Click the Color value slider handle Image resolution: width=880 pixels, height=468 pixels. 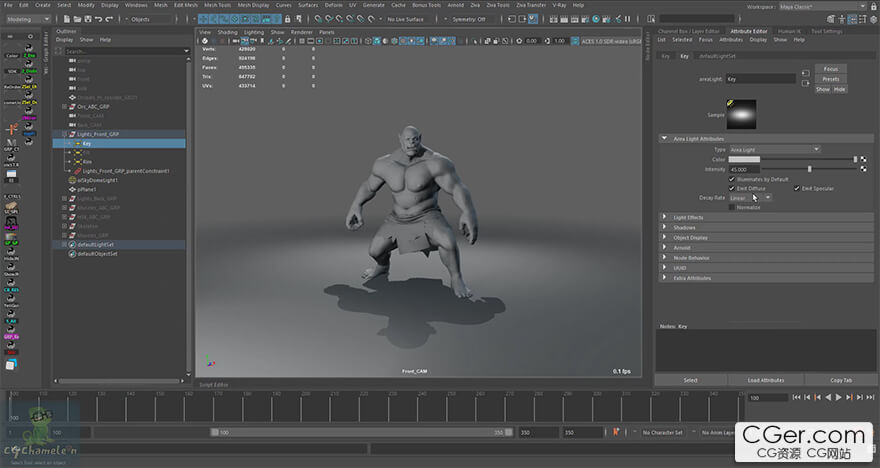(855, 159)
